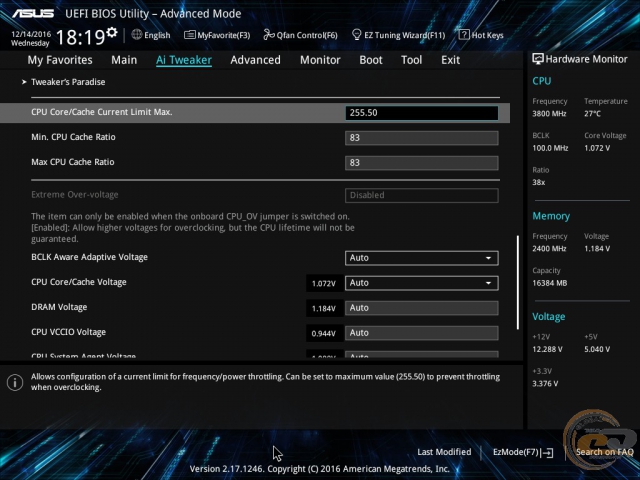The width and height of the screenshot is (640, 480).
Task: Click the Max CPU Cache Ratio field
Action: point(422,163)
